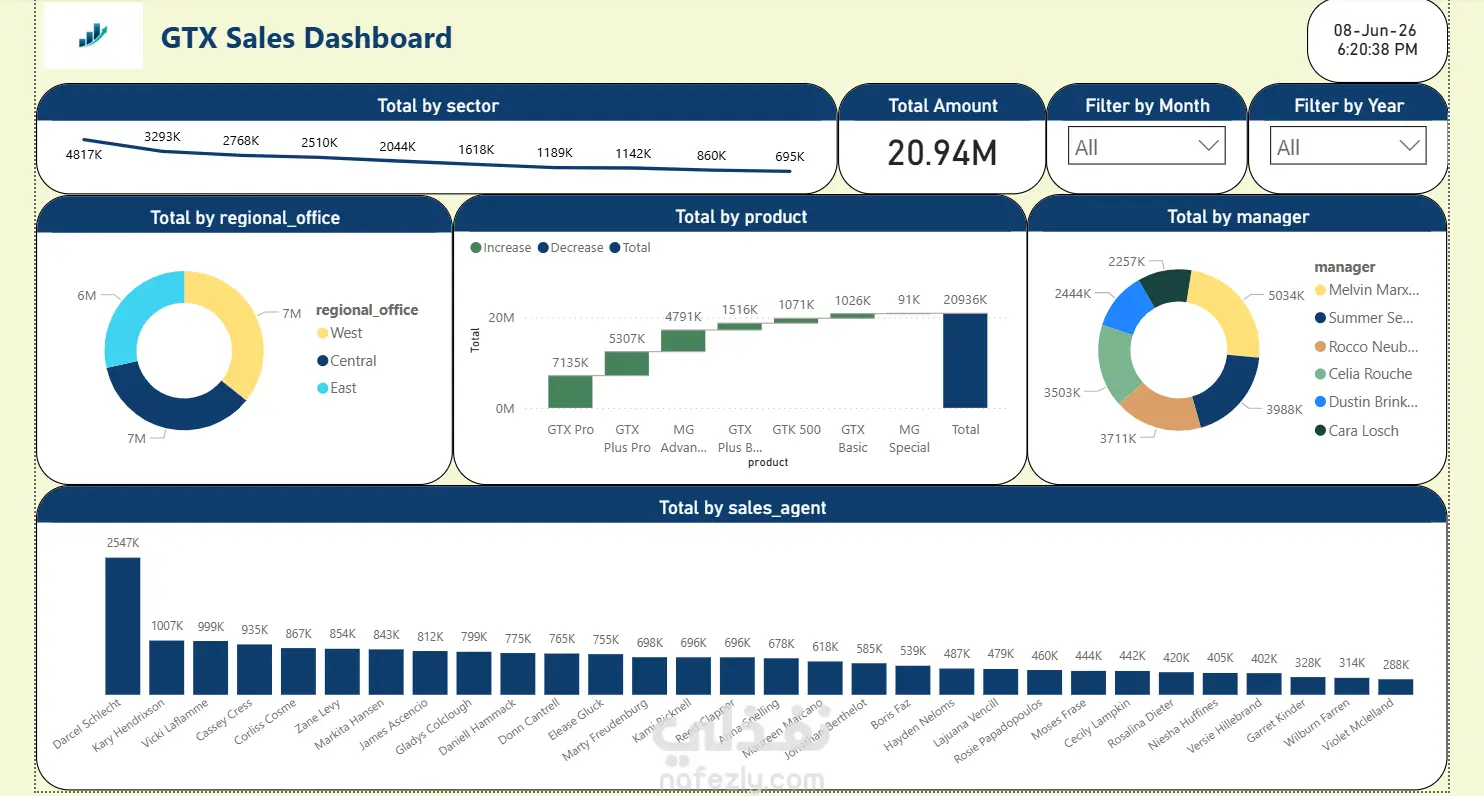Click the 695K sector data label
The image size is (1484, 796).
pyautogui.click(x=790, y=157)
